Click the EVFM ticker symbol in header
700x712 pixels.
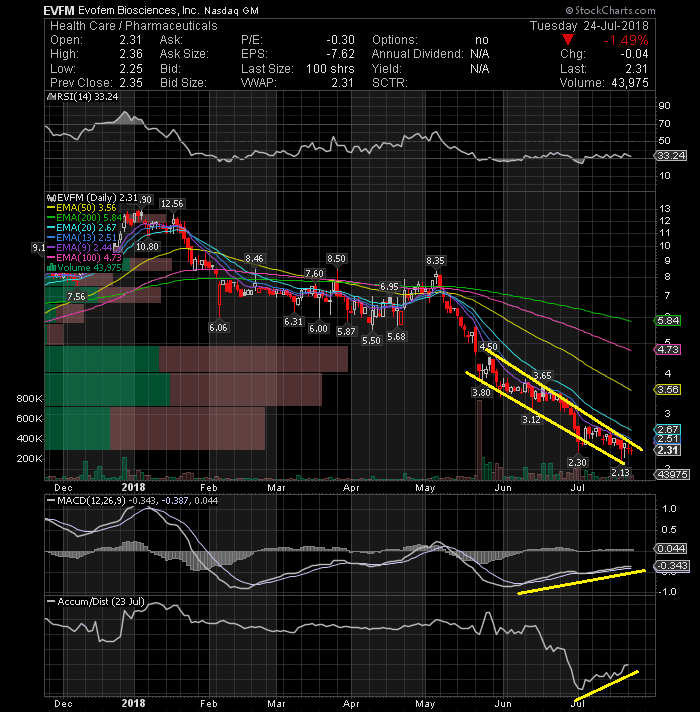59,10
